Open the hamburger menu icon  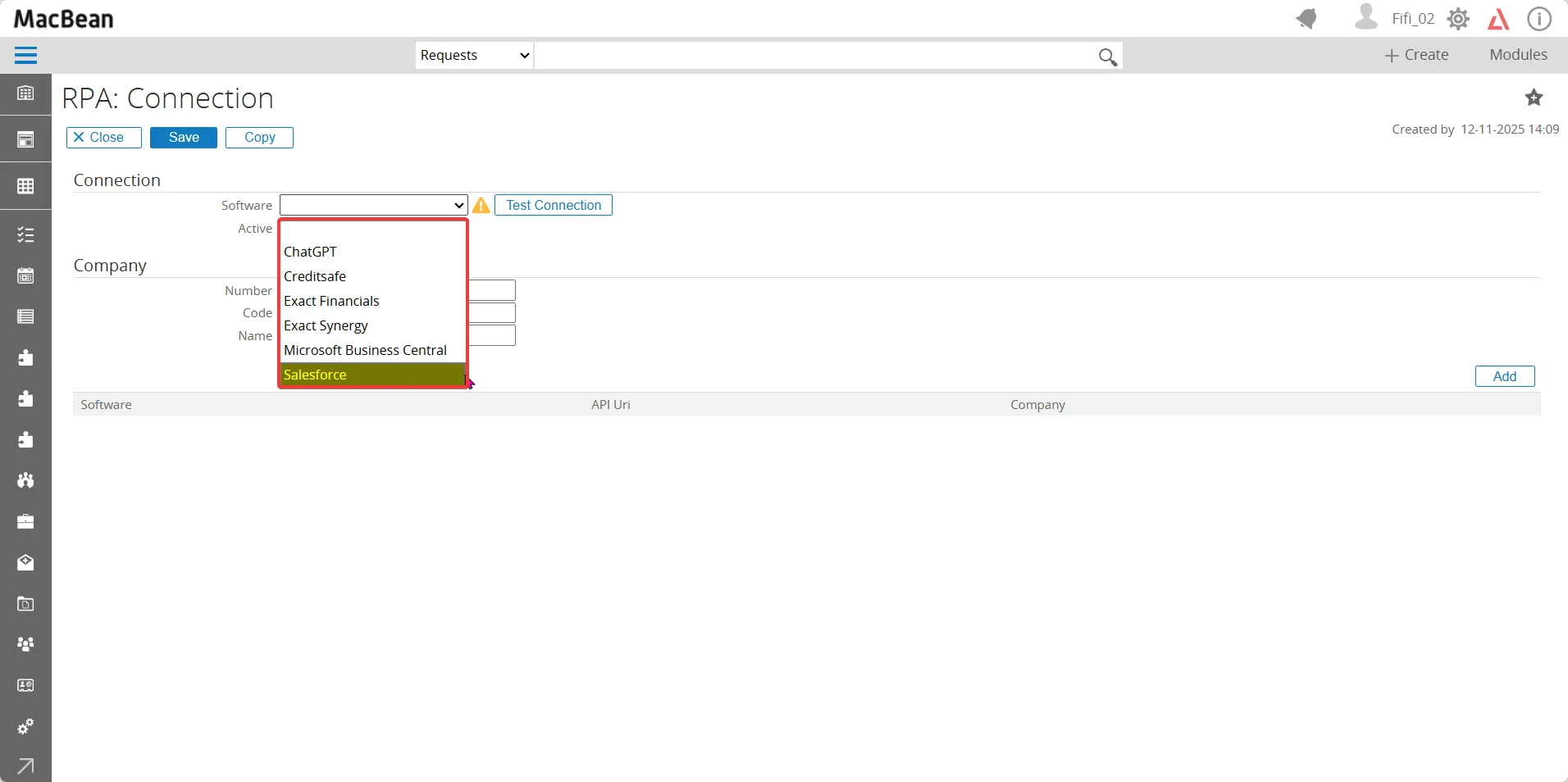25,55
